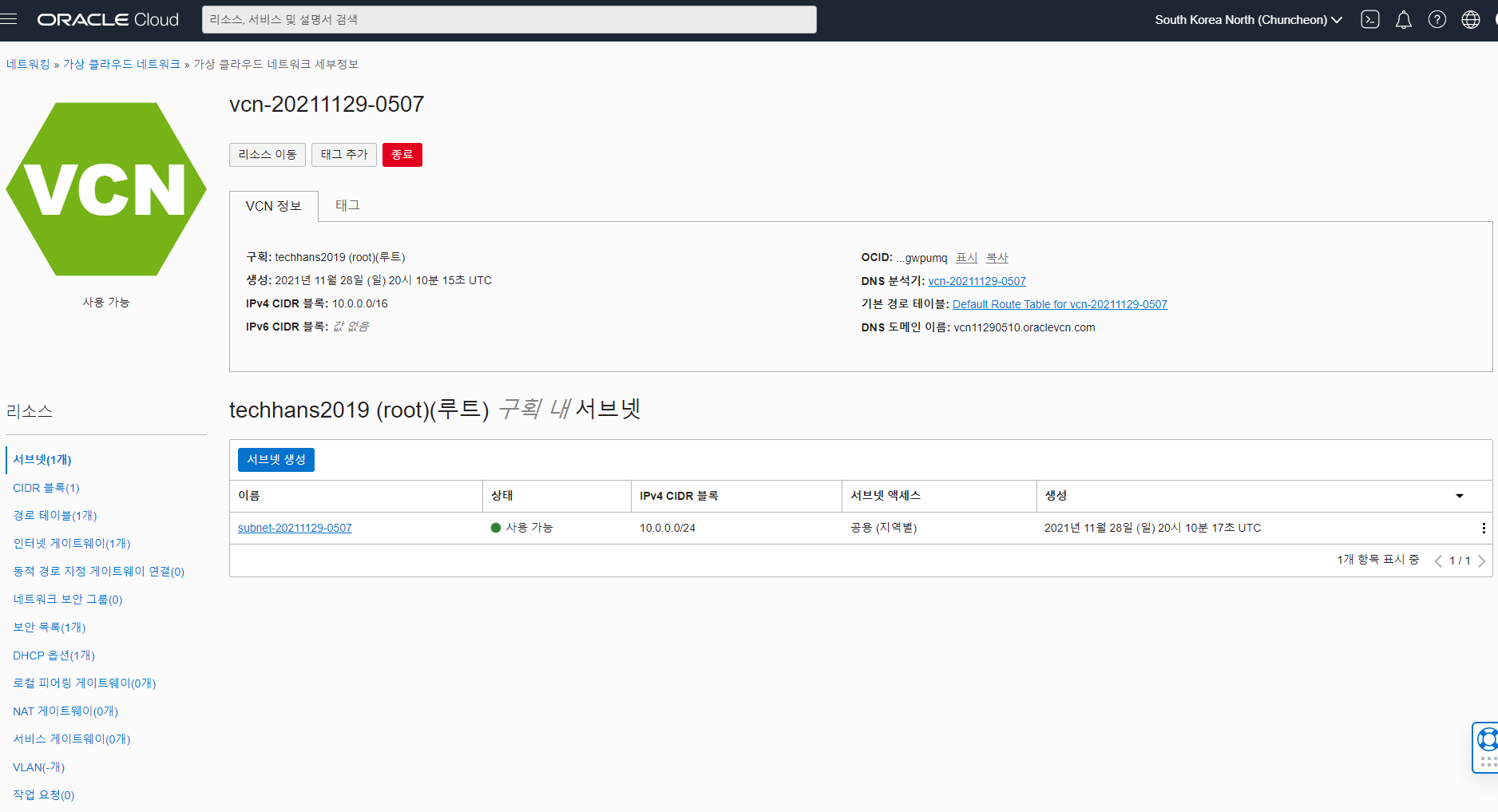Select CIDR 블록(1) in resources list
The width and height of the screenshot is (1498, 812).
(46, 488)
